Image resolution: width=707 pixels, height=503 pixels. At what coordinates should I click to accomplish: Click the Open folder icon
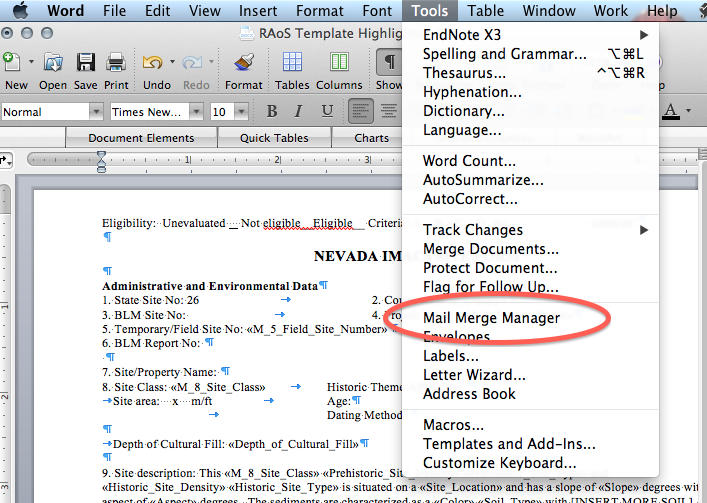(x=53, y=62)
